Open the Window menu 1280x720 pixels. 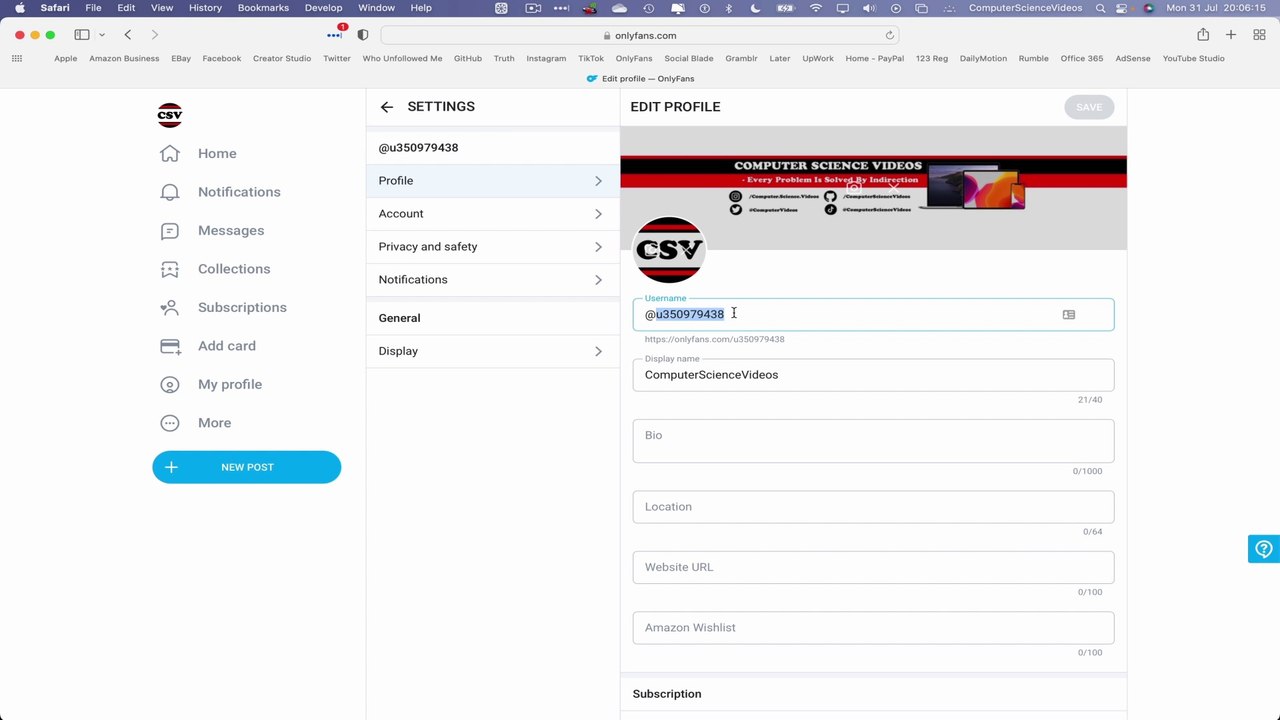tap(376, 8)
